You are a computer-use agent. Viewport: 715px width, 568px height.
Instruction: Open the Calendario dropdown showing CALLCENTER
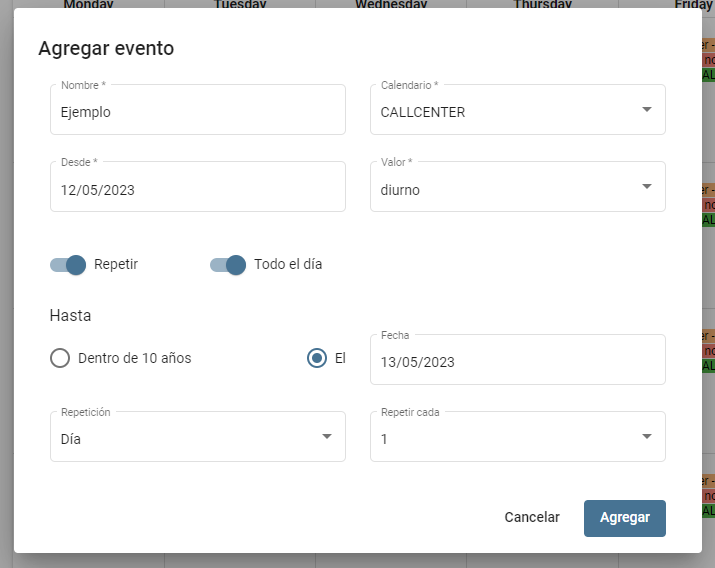click(518, 109)
